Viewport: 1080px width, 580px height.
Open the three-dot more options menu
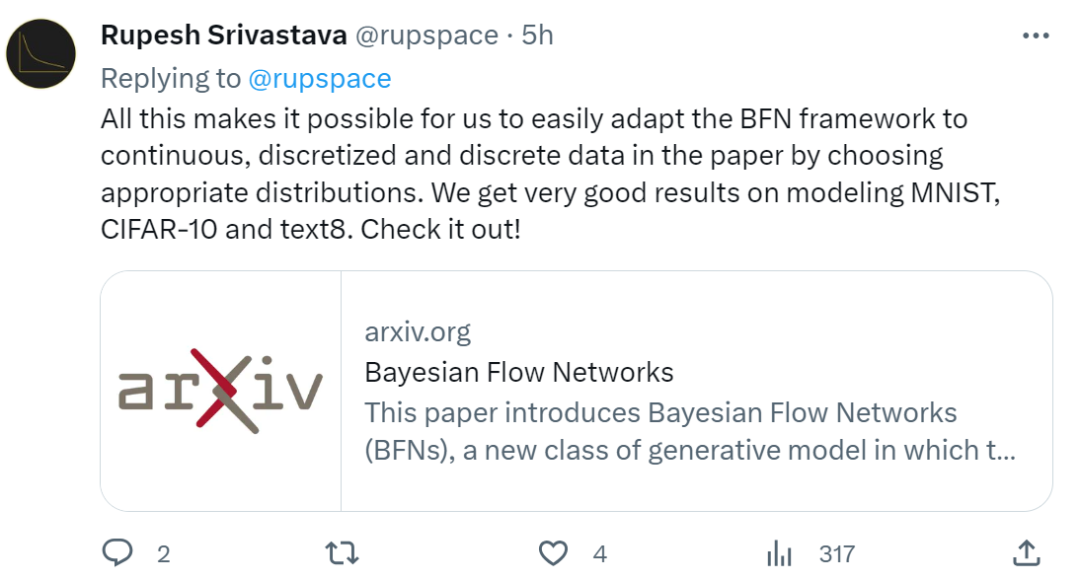[1035, 35]
